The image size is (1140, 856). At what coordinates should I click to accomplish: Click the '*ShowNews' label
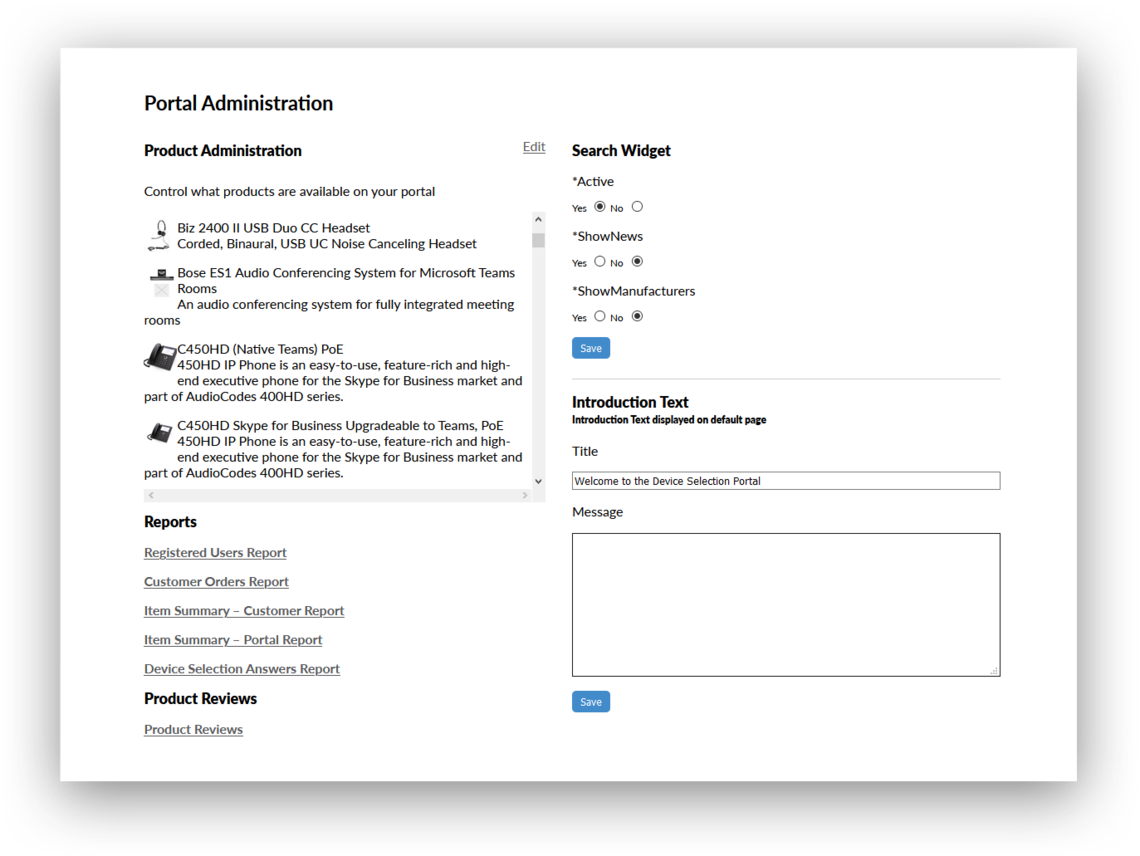pyautogui.click(x=607, y=236)
